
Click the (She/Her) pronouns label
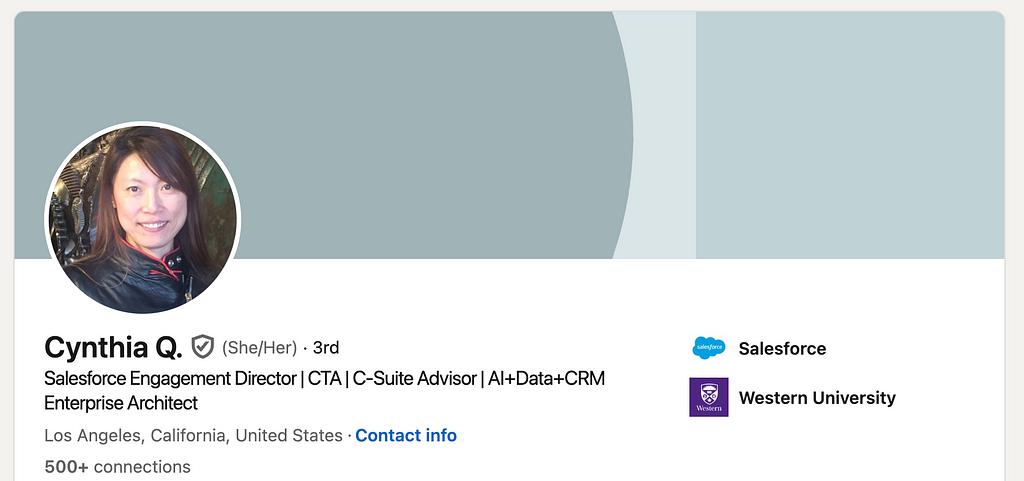tap(259, 347)
